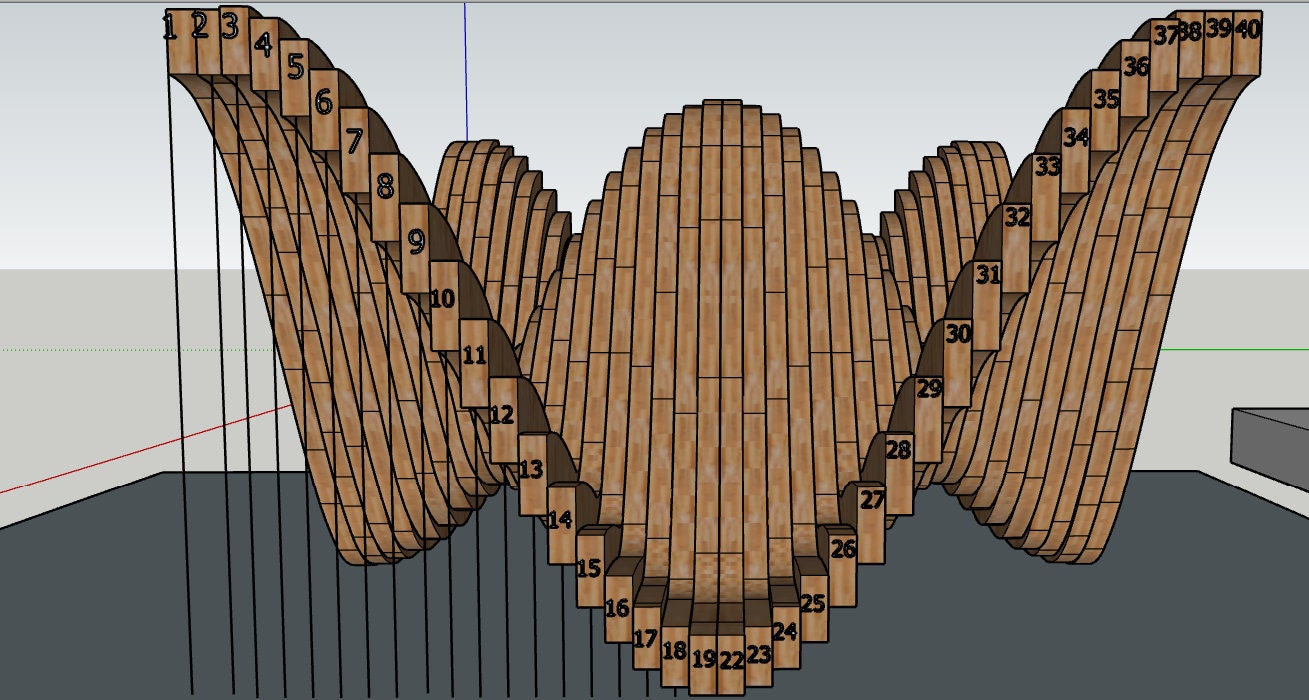Select the wooden slat labeled 1
1309x700 pixels.
(x=179, y=40)
